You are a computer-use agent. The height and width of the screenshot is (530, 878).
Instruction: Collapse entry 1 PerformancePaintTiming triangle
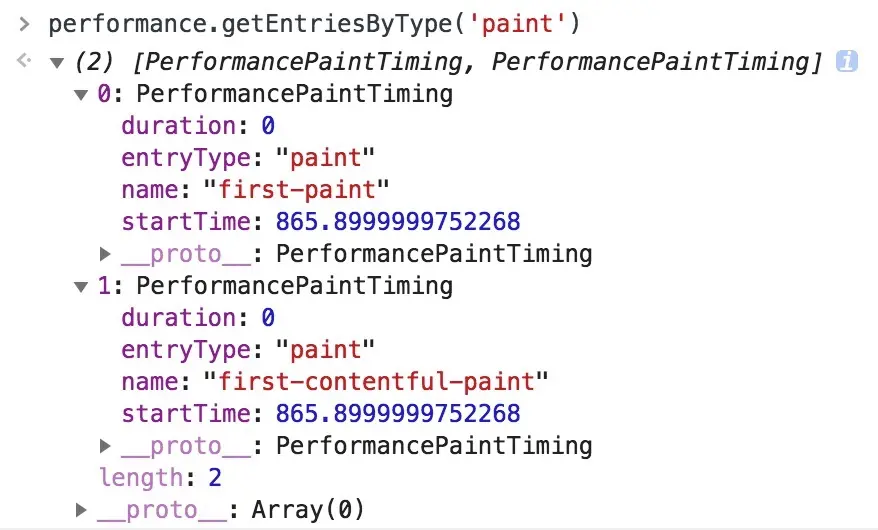(81, 287)
